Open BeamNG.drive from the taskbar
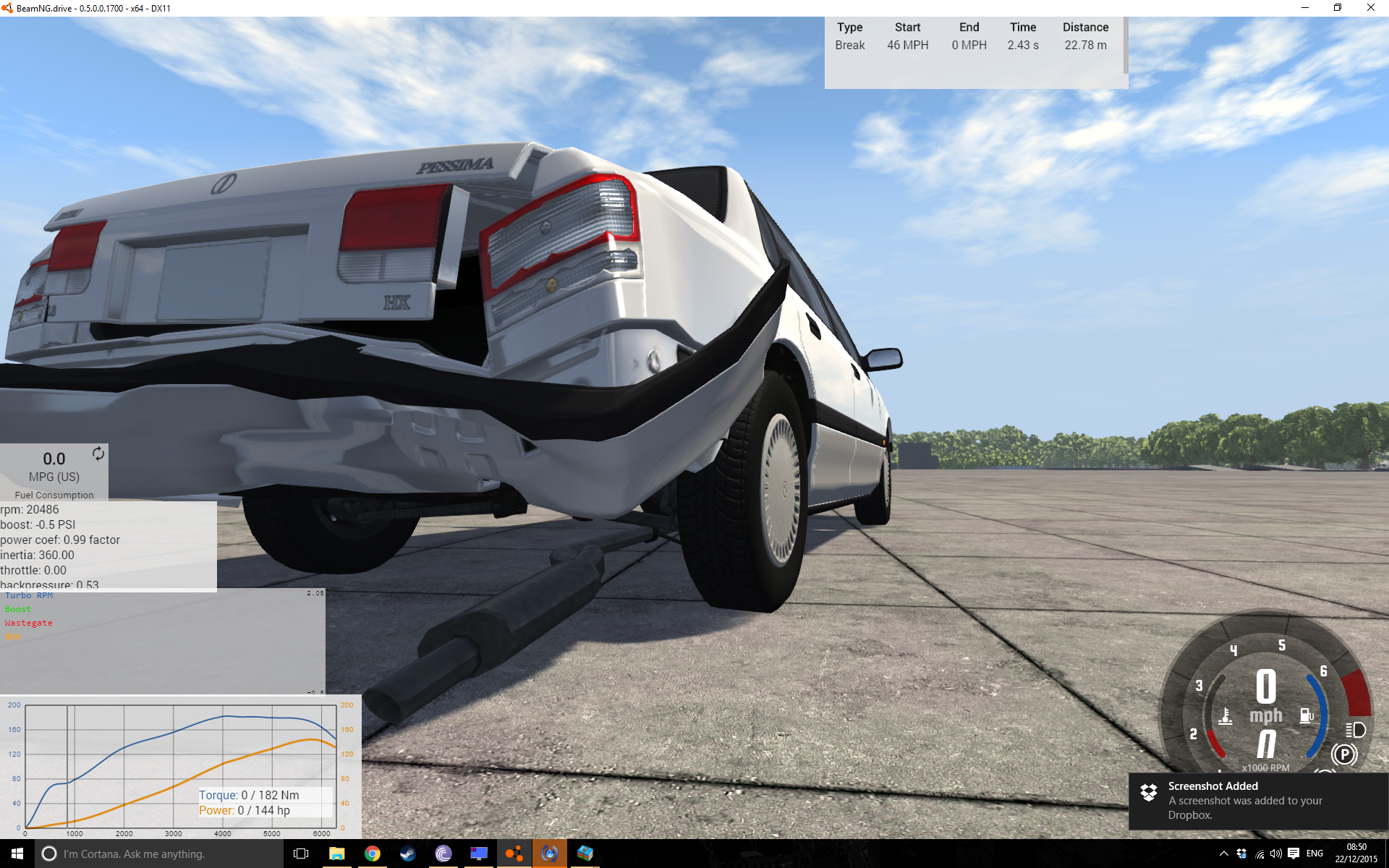Image resolution: width=1389 pixels, height=868 pixels. [x=514, y=854]
